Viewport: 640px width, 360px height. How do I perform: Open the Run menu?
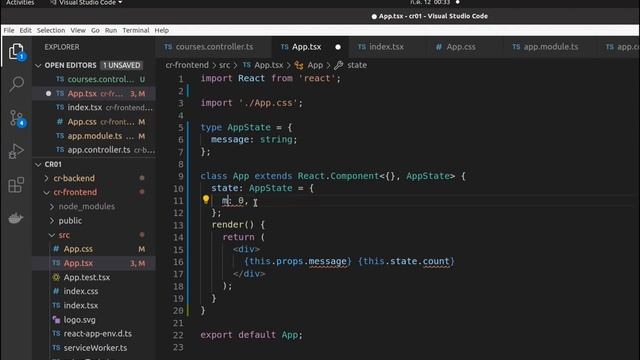[111, 30]
